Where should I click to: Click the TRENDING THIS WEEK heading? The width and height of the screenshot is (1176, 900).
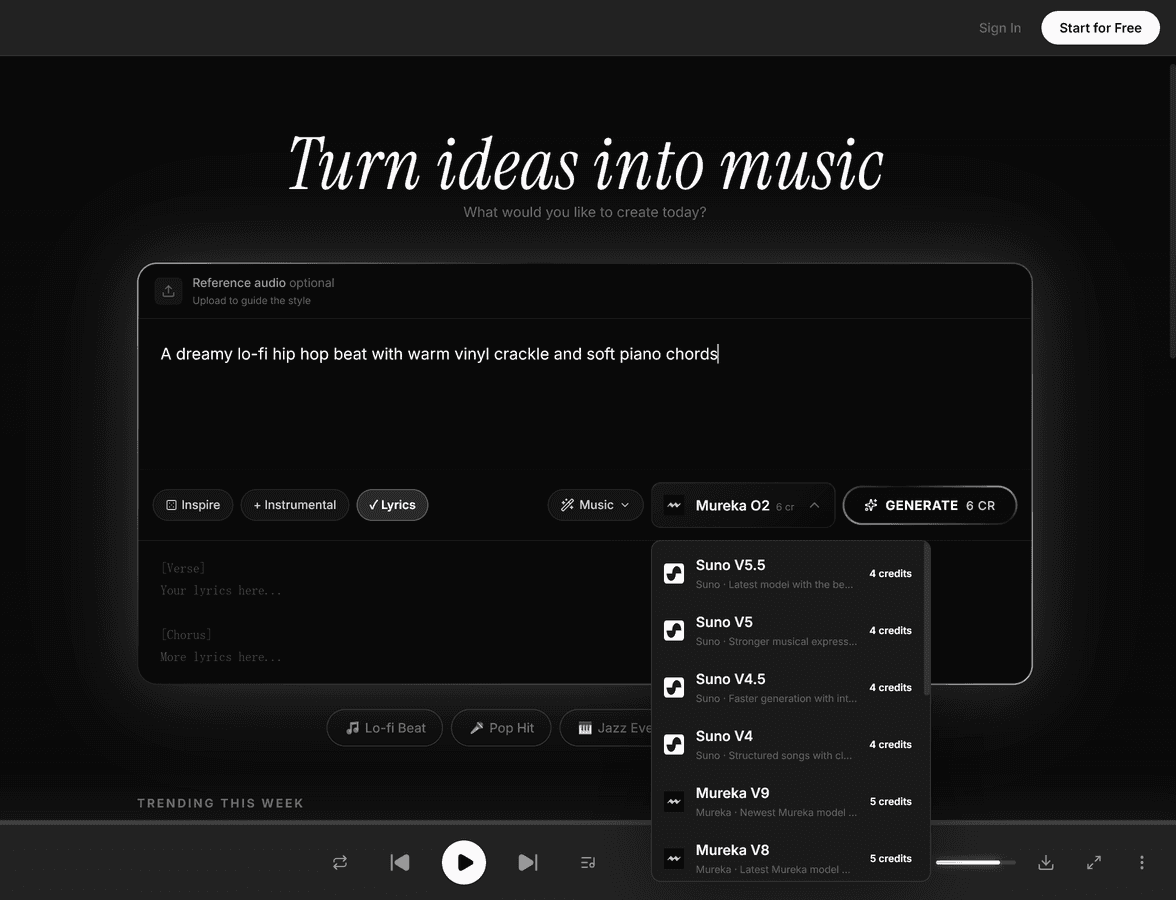coord(220,803)
